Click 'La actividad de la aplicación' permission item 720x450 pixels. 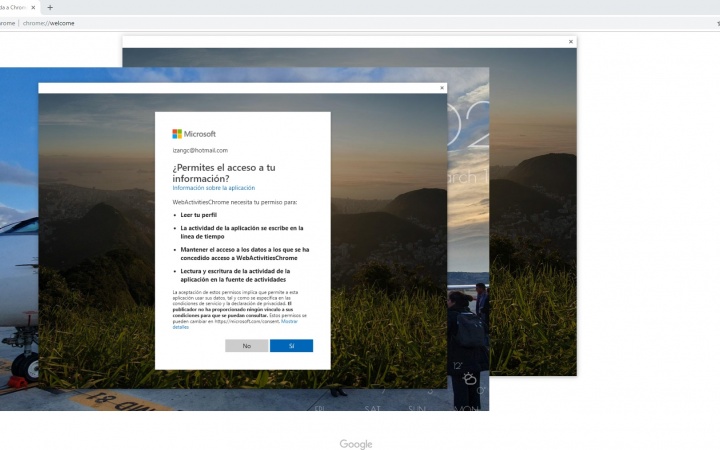tap(242, 232)
